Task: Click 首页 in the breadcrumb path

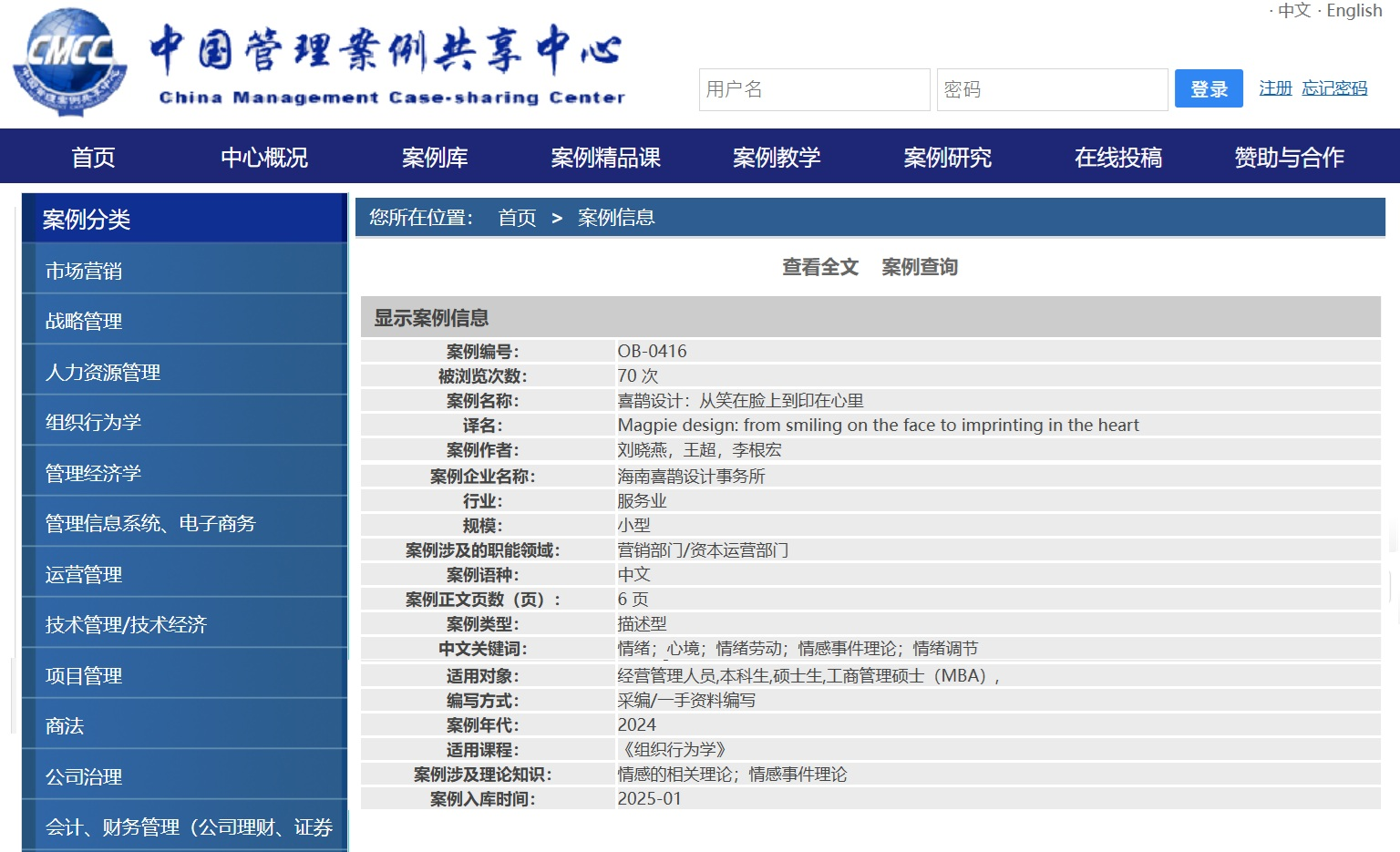Action: 517,218
